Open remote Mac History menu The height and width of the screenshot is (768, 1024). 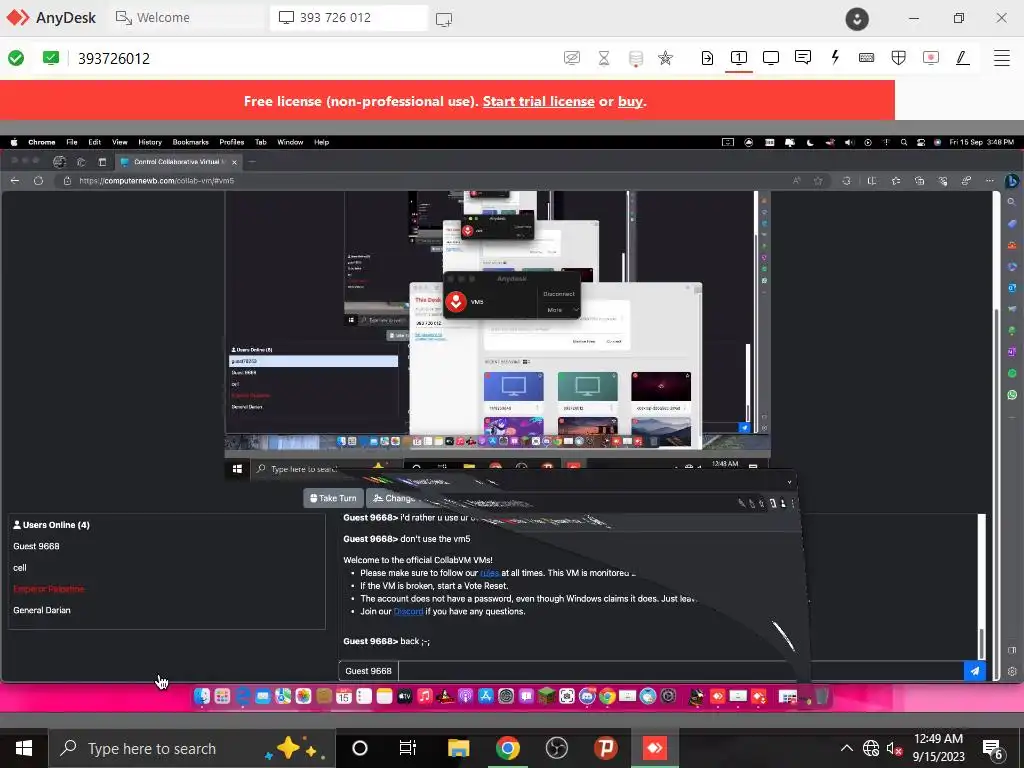pyautogui.click(x=150, y=142)
